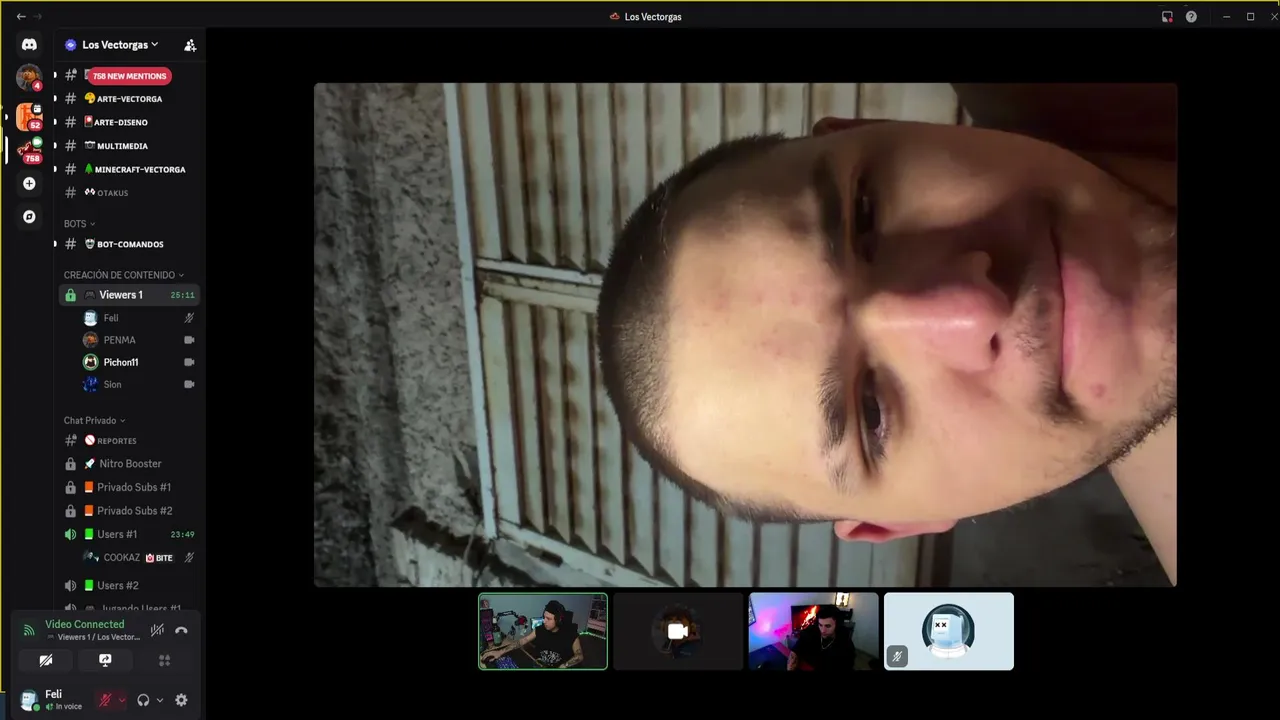Toggle camera on in voice panel
The width and height of the screenshot is (1280, 720).
[x=46, y=660]
